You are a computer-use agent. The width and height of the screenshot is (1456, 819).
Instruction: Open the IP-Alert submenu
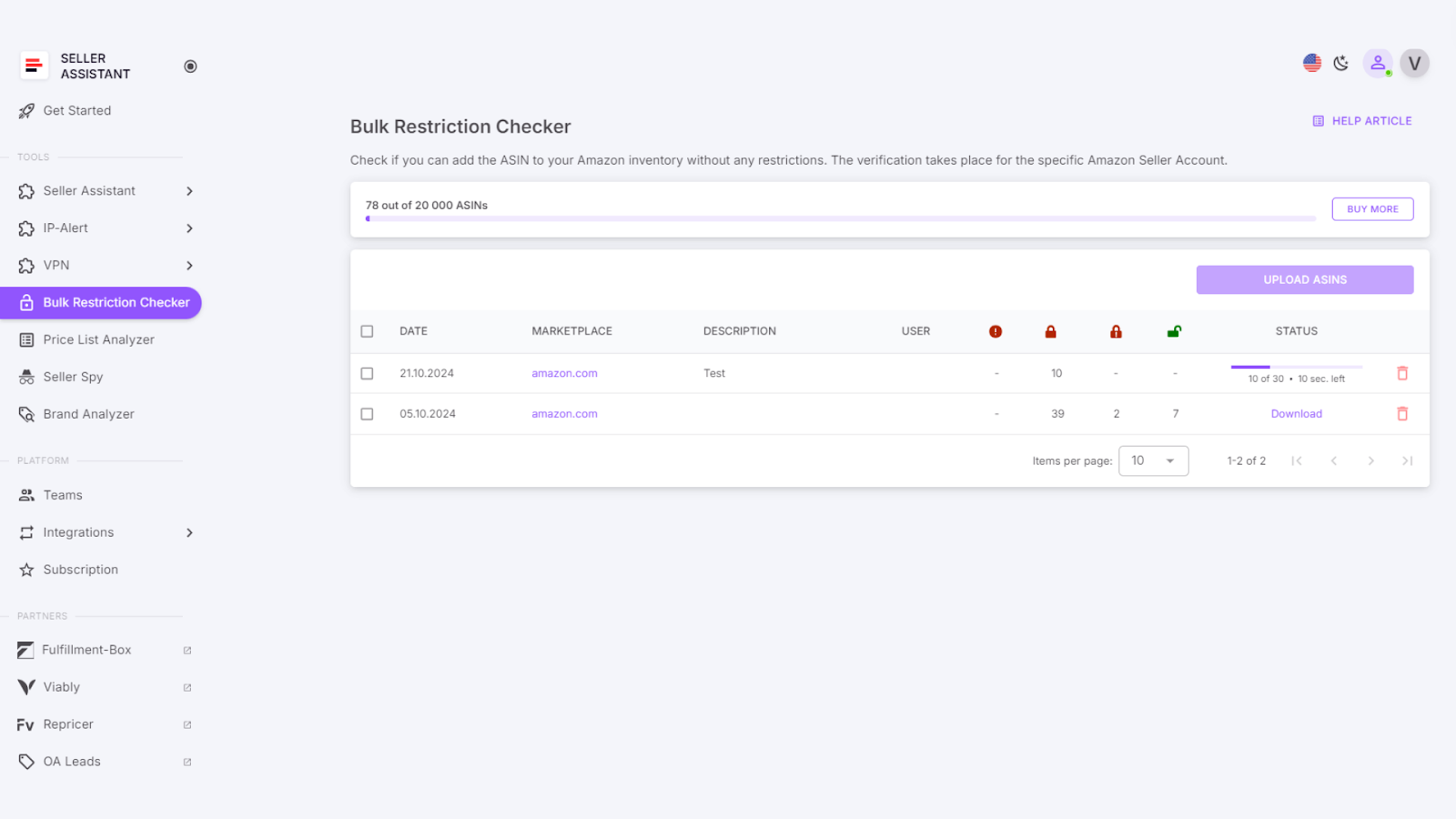coord(66,228)
